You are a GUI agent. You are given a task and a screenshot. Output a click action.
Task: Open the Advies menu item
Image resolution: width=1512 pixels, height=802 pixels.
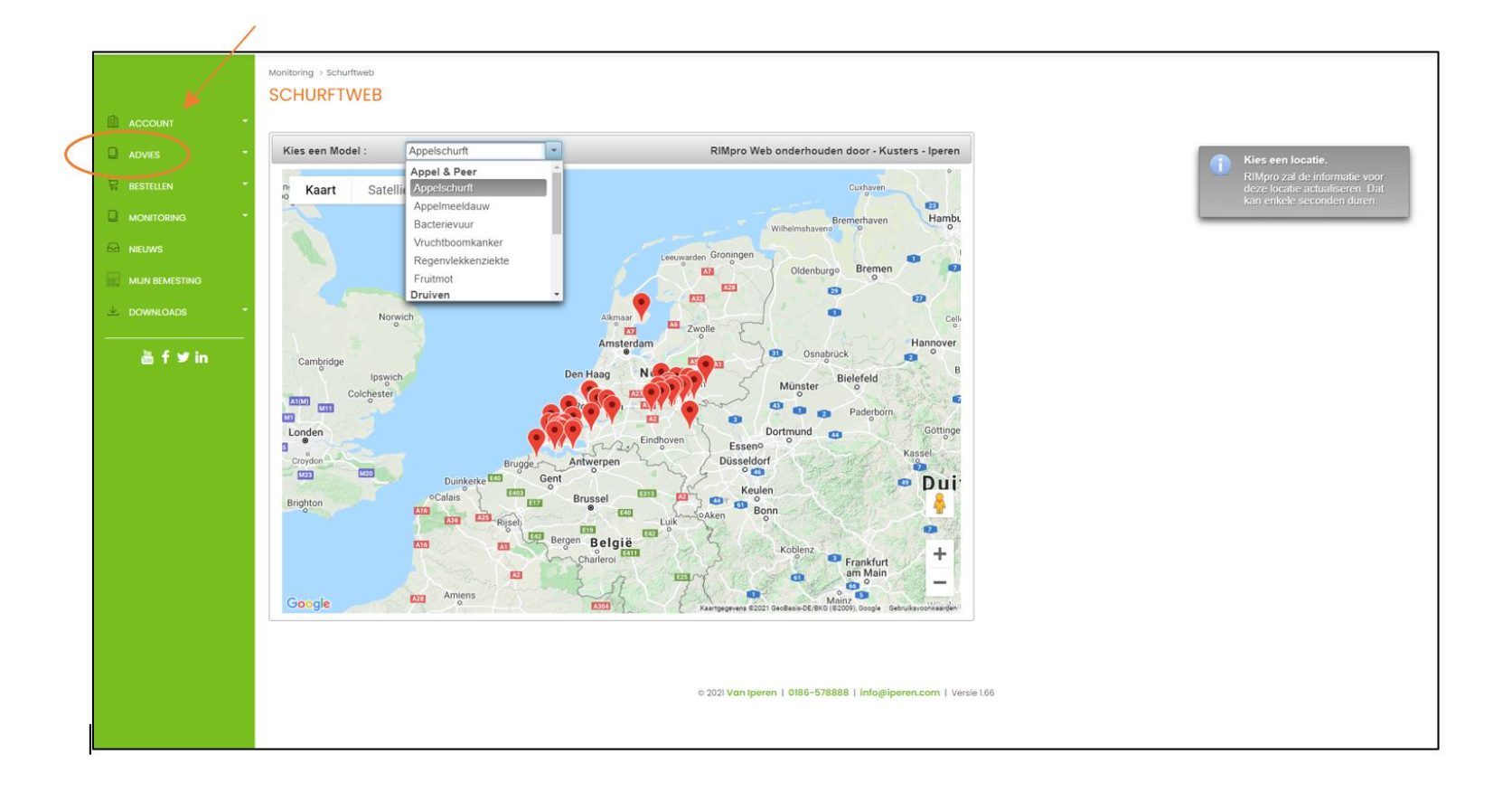(x=145, y=155)
